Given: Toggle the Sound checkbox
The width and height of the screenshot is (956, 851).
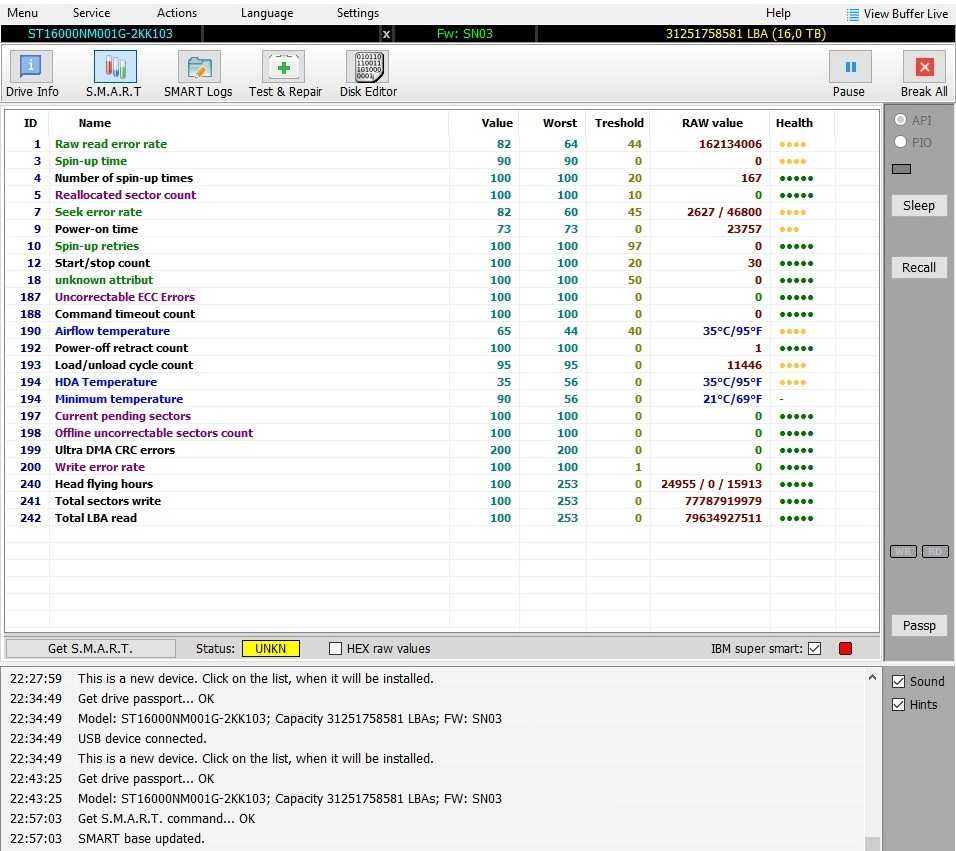Looking at the screenshot, I should click(x=898, y=682).
